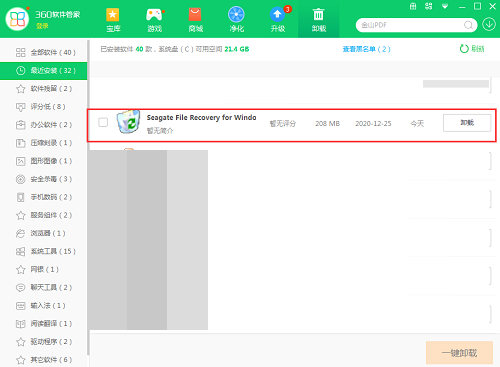Select 评分低 (8) category
The height and width of the screenshot is (367, 500).
(44, 107)
